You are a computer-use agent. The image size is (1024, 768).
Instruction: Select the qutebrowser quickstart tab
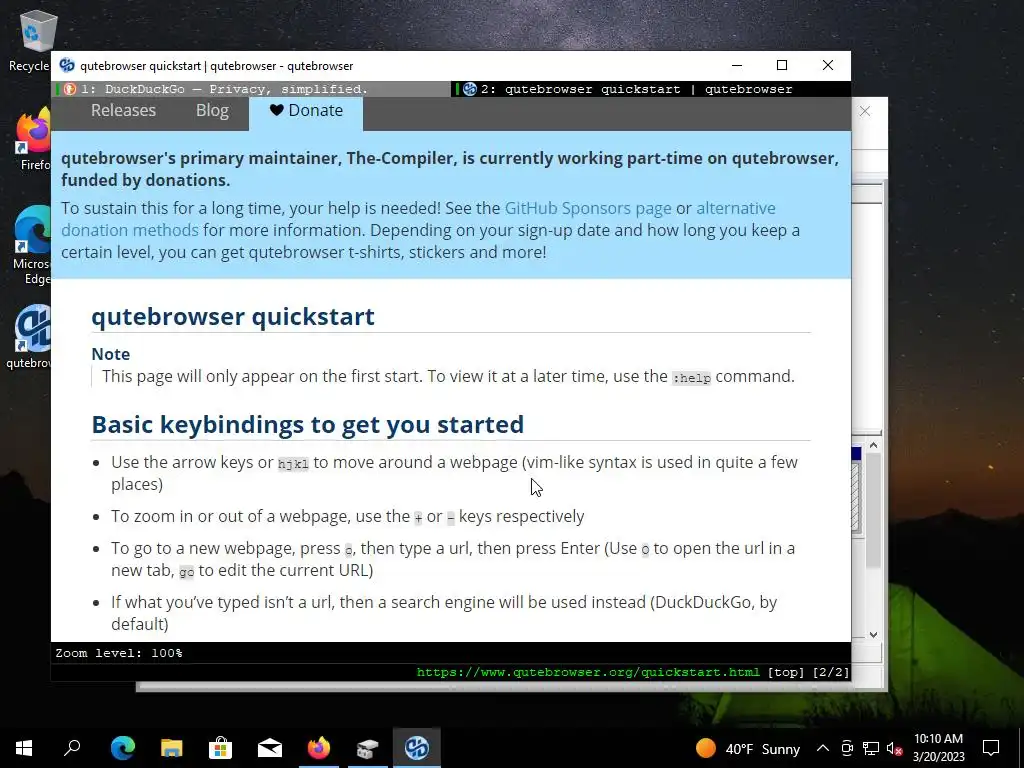(650, 89)
